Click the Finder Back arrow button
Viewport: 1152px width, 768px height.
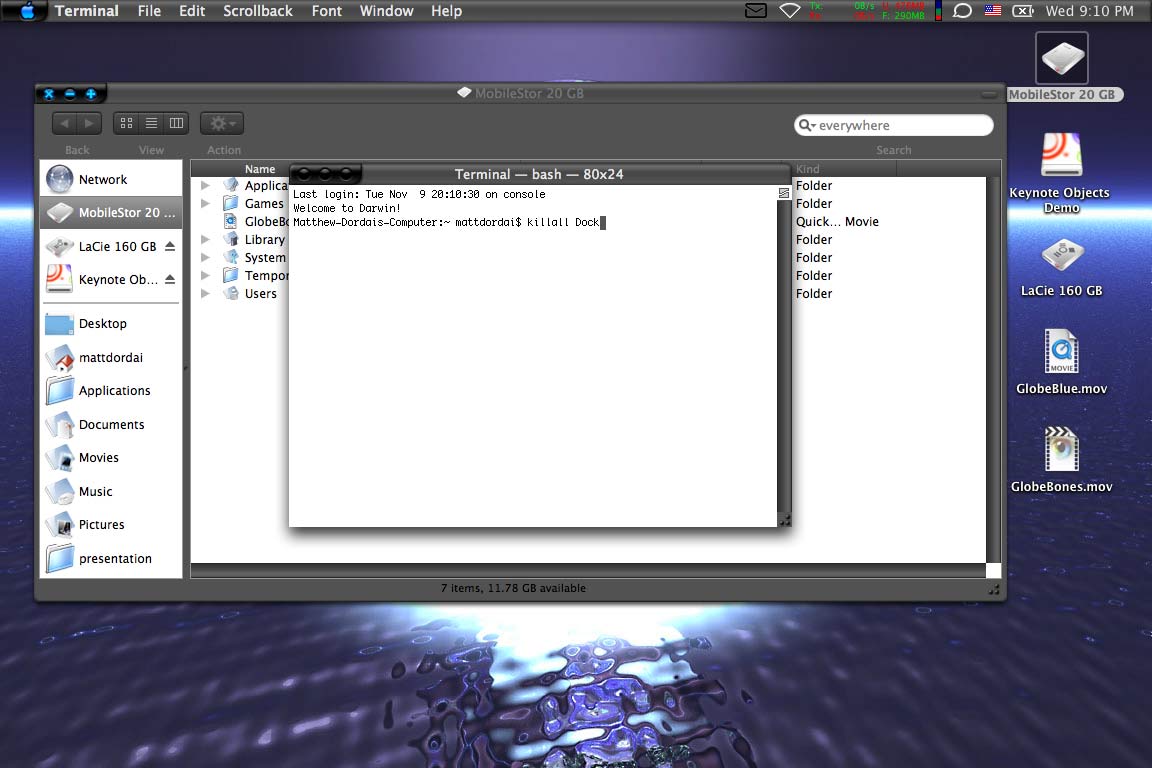click(65, 123)
